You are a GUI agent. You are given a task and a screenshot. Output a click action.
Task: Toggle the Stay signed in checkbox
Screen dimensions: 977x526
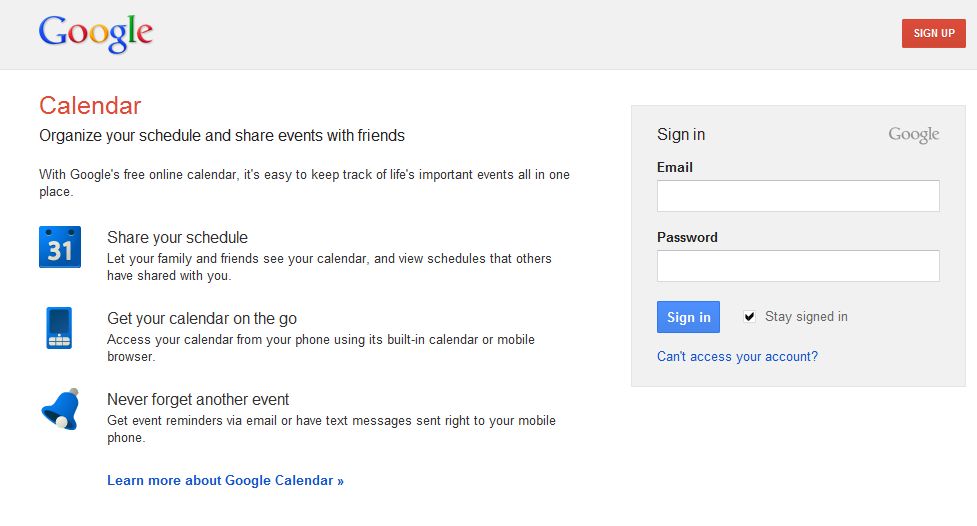tap(749, 317)
